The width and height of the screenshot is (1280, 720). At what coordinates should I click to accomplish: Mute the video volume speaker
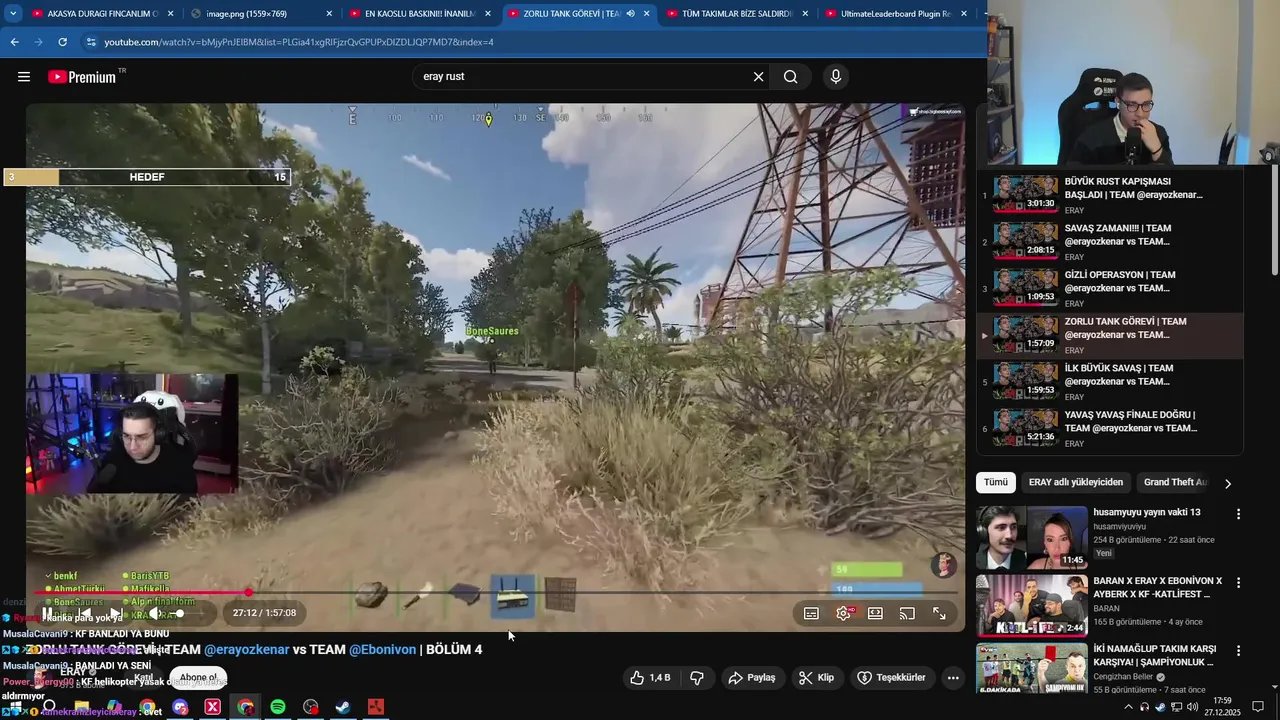(154, 613)
